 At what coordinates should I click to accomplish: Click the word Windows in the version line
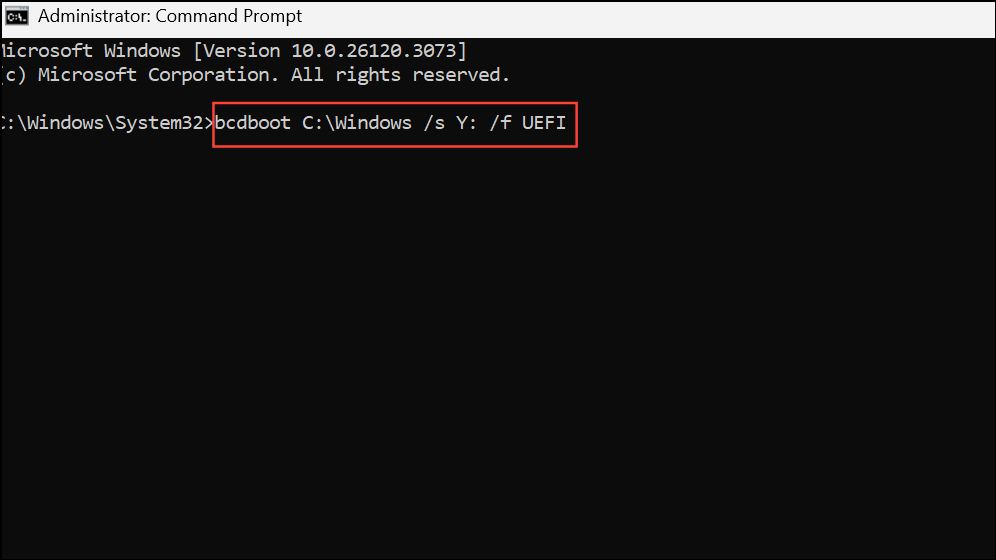[x=142, y=51]
